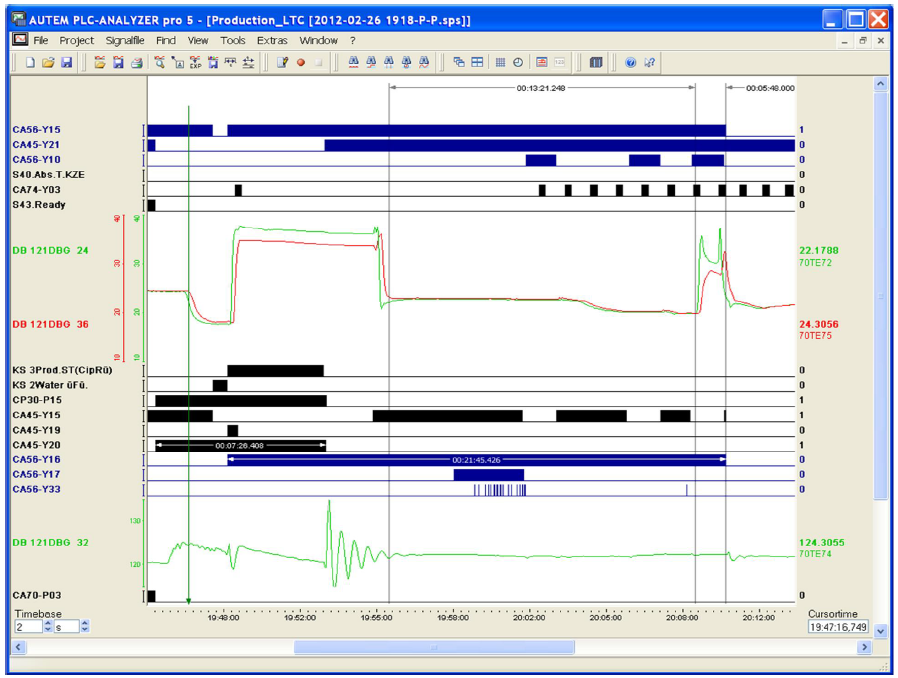Click the tile windows icon
The image size is (898, 678).
click(477, 62)
